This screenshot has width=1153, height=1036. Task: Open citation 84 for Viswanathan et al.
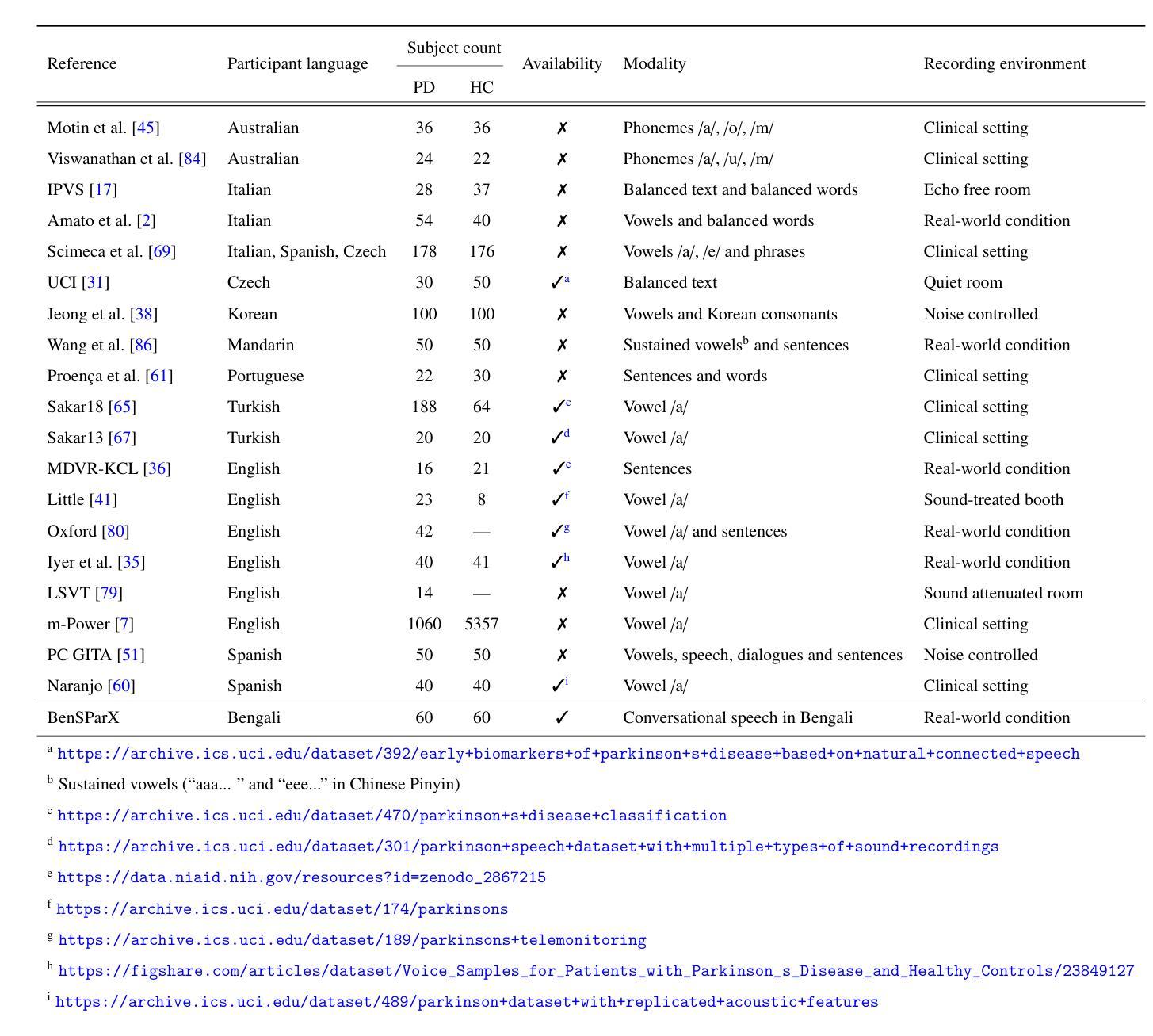coord(192,159)
